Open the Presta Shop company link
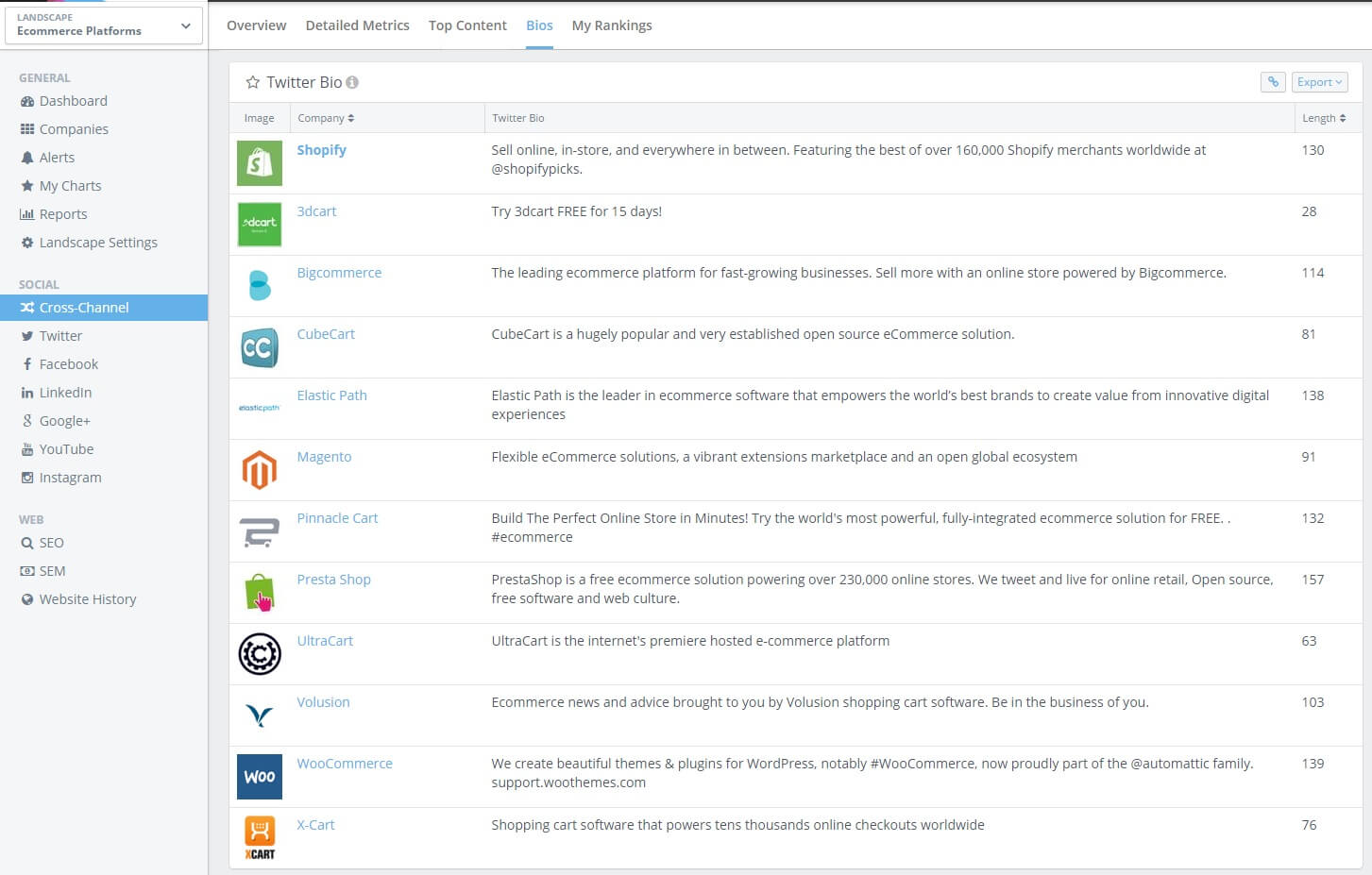1372x875 pixels. [x=333, y=580]
